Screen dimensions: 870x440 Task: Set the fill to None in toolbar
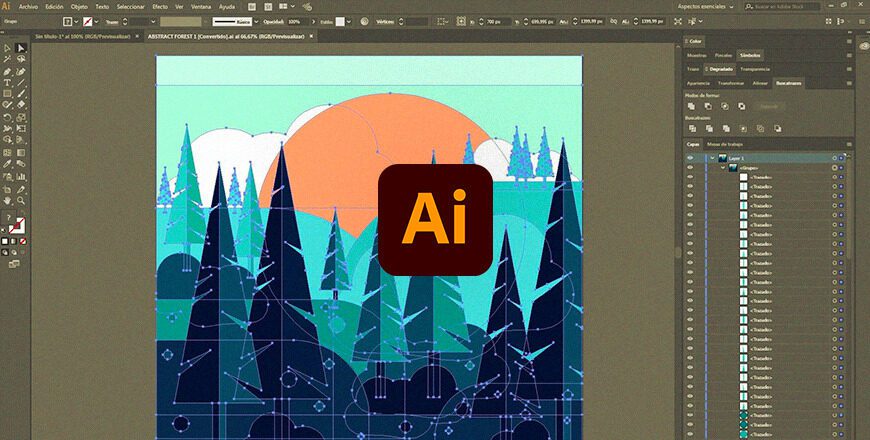click(23, 241)
